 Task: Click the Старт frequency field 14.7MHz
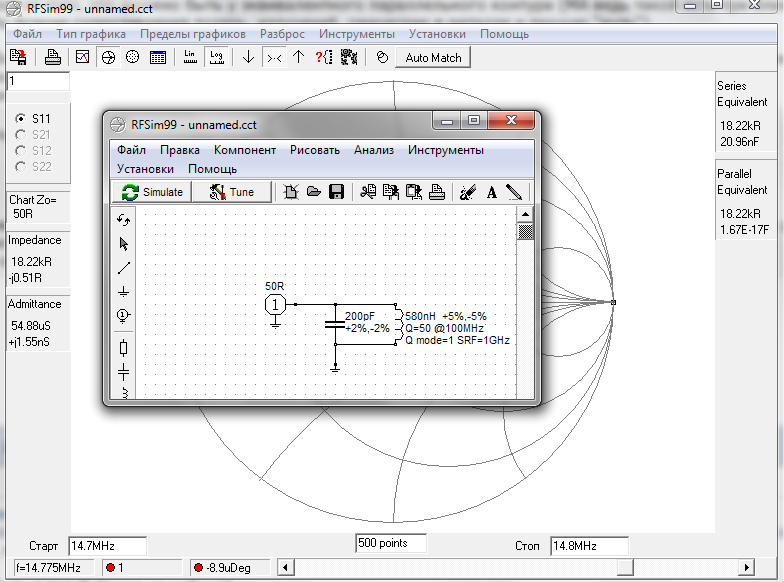pos(108,546)
